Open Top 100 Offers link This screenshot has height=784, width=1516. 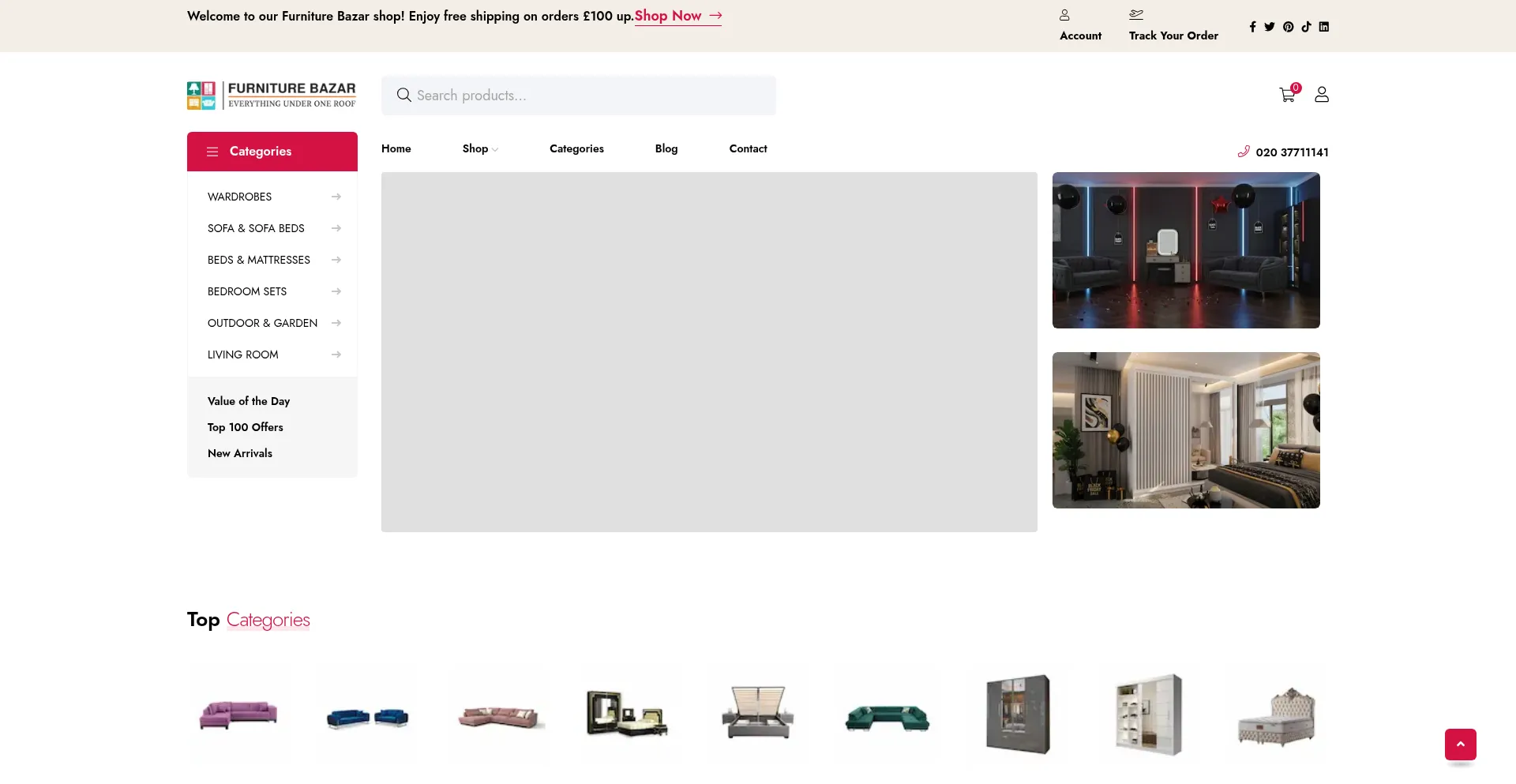[245, 427]
